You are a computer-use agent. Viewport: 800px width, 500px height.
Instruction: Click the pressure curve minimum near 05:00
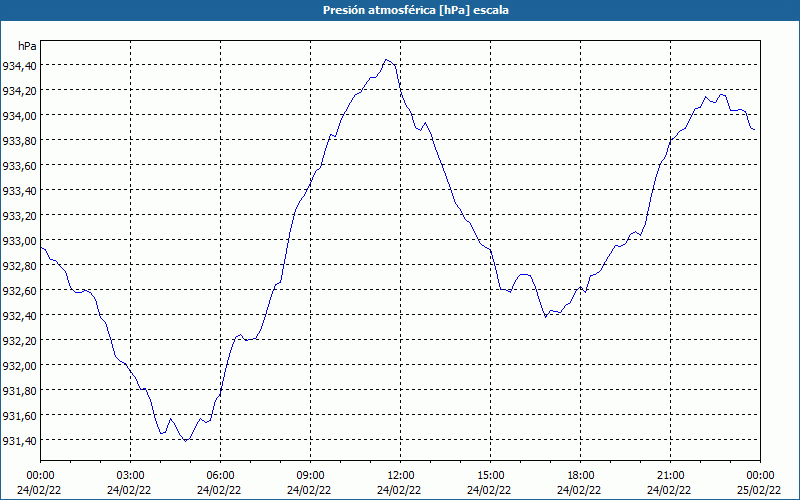click(x=186, y=440)
